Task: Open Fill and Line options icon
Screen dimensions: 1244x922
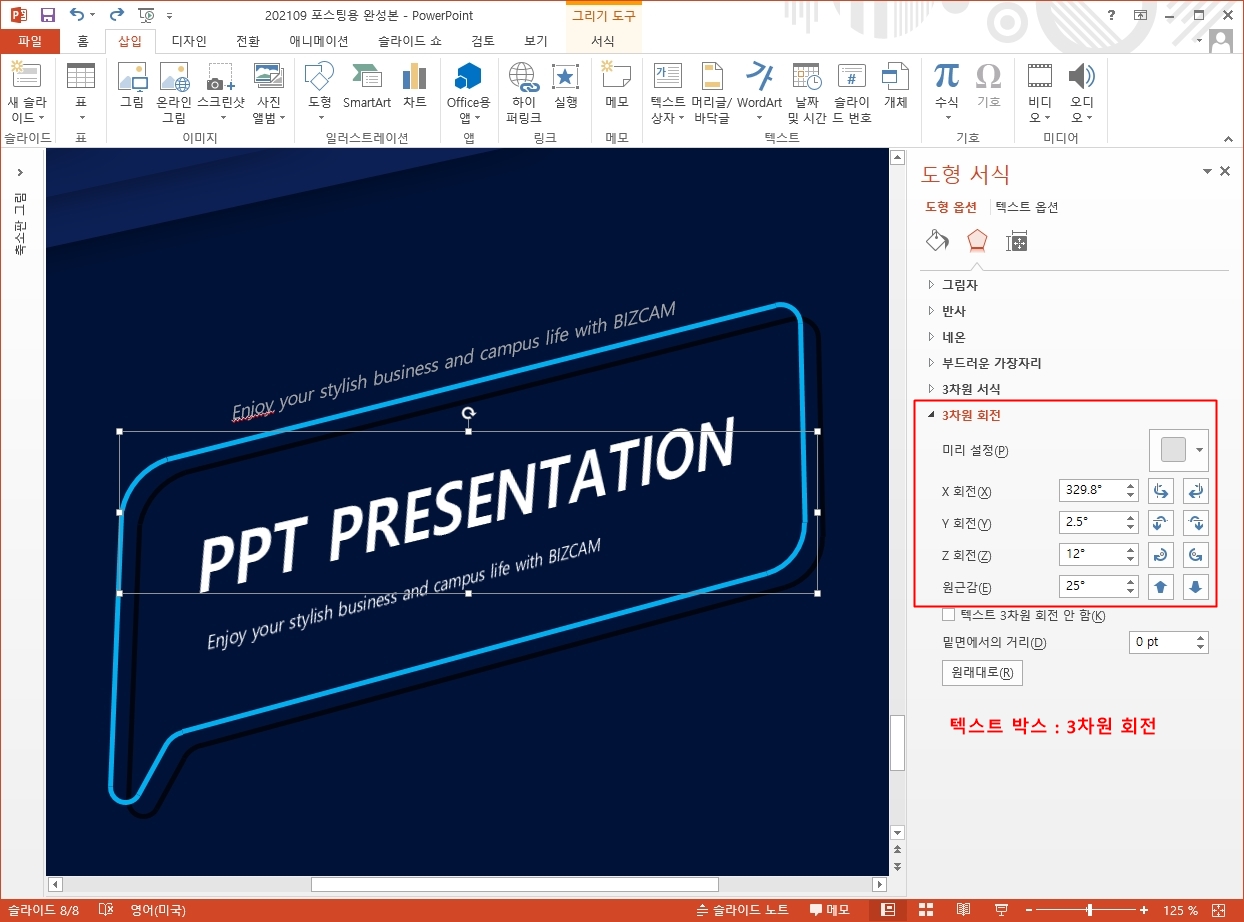Action: point(937,241)
